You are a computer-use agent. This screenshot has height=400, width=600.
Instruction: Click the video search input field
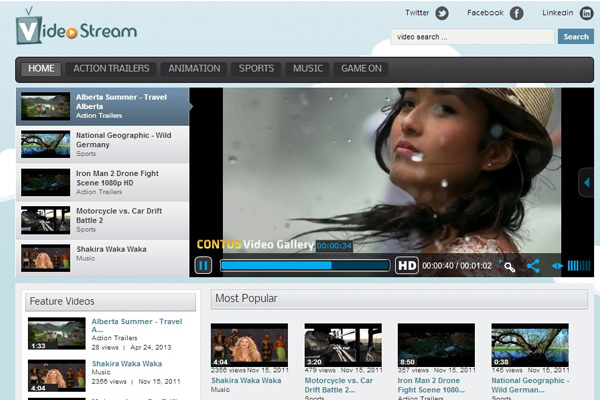click(472, 37)
